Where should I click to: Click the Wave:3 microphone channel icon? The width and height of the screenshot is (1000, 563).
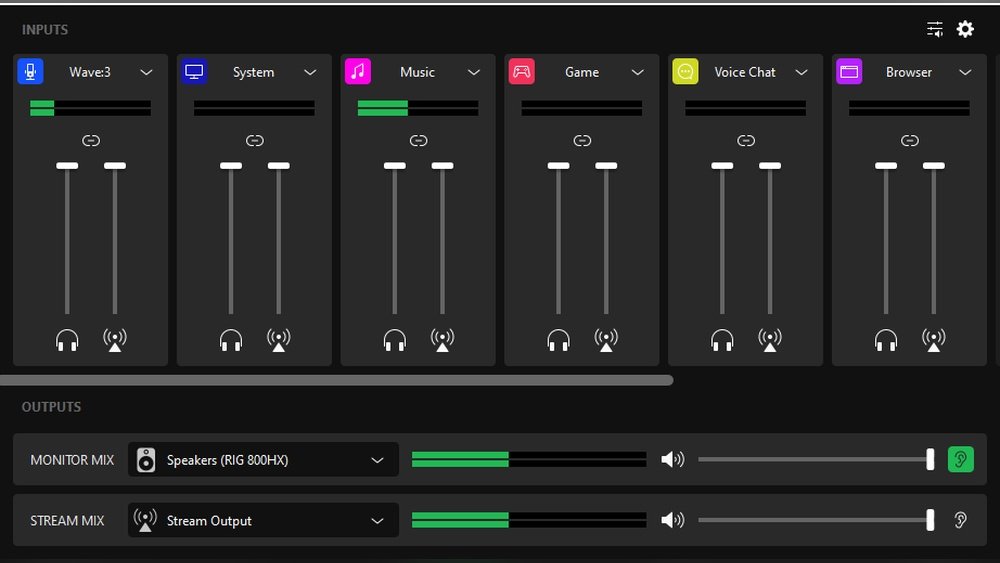(x=30, y=71)
